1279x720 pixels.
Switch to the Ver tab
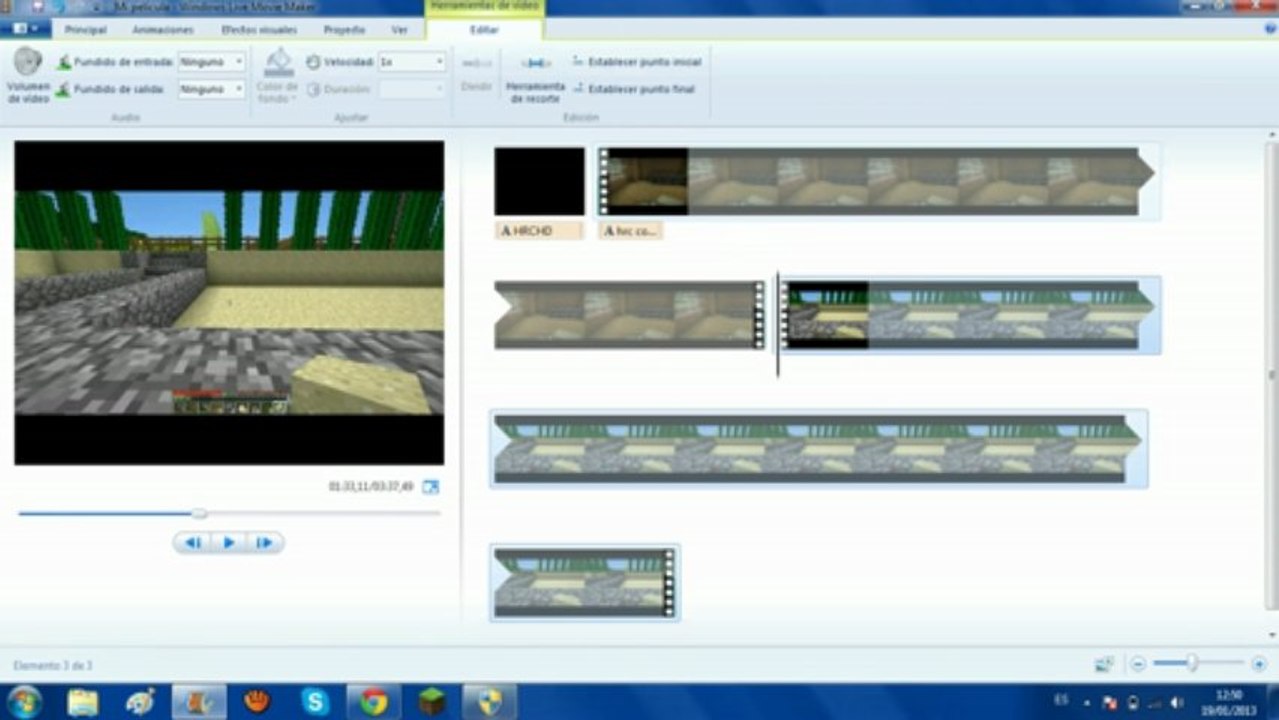pos(399,30)
